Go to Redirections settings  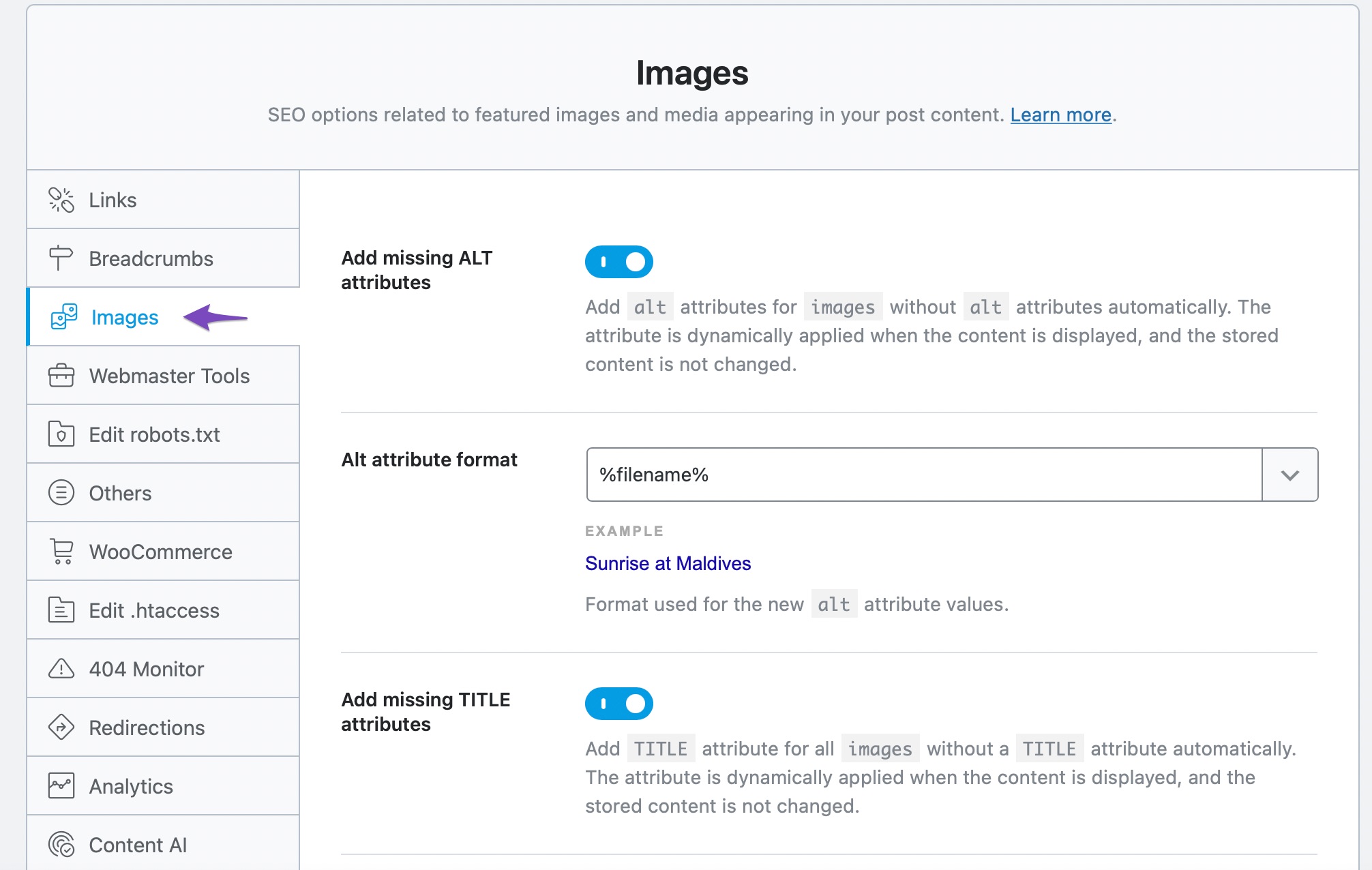tap(163, 727)
